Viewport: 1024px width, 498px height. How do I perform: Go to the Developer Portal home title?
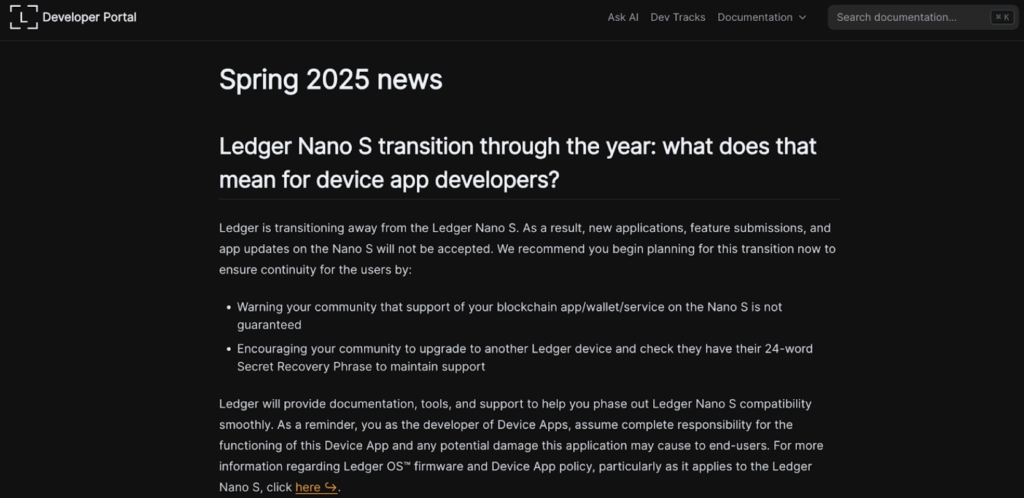coord(89,17)
